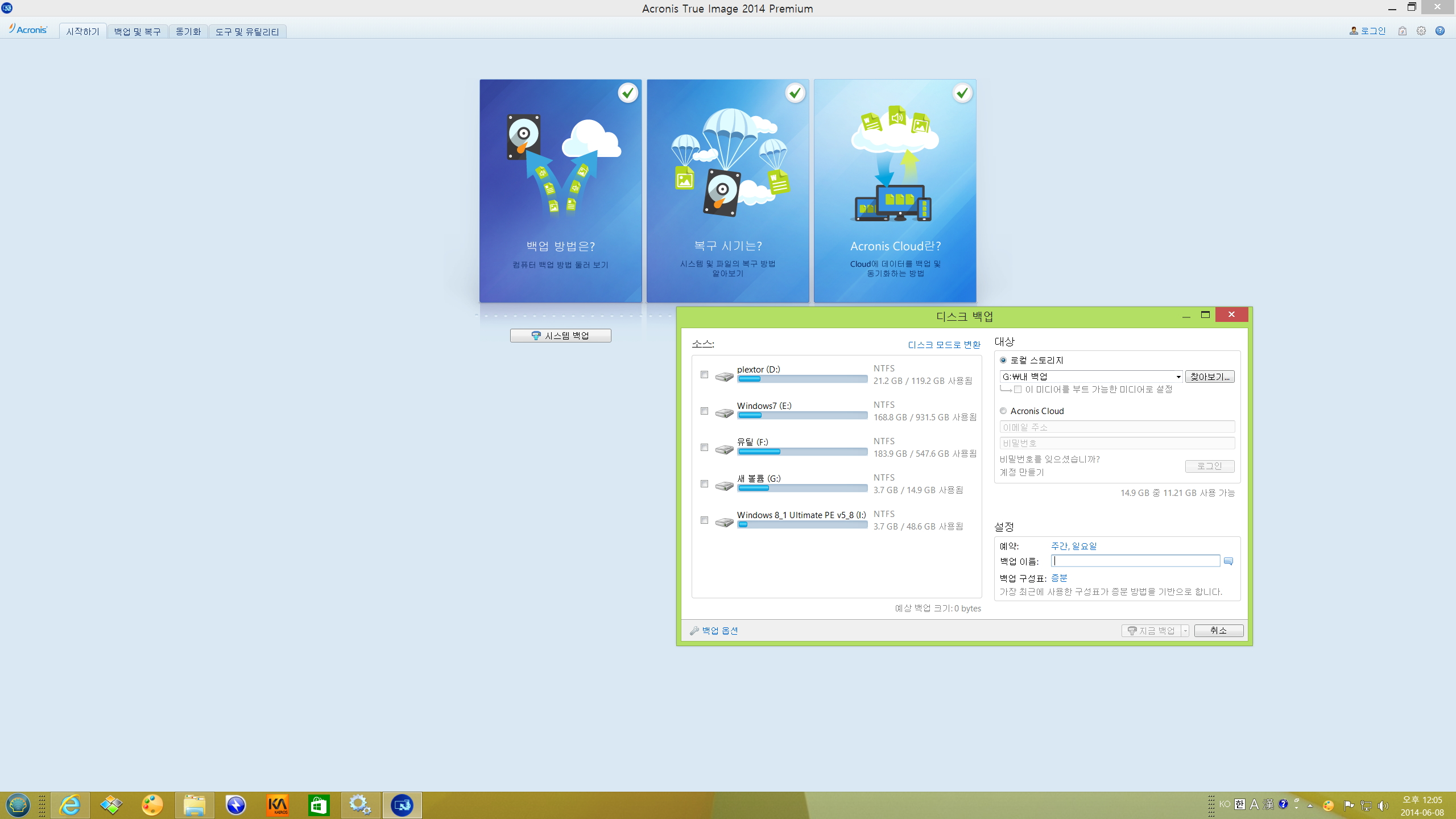The height and width of the screenshot is (819, 1456).
Task: Click the shell Start button on taskbar
Action: pyautogui.click(x=18, y=805)
